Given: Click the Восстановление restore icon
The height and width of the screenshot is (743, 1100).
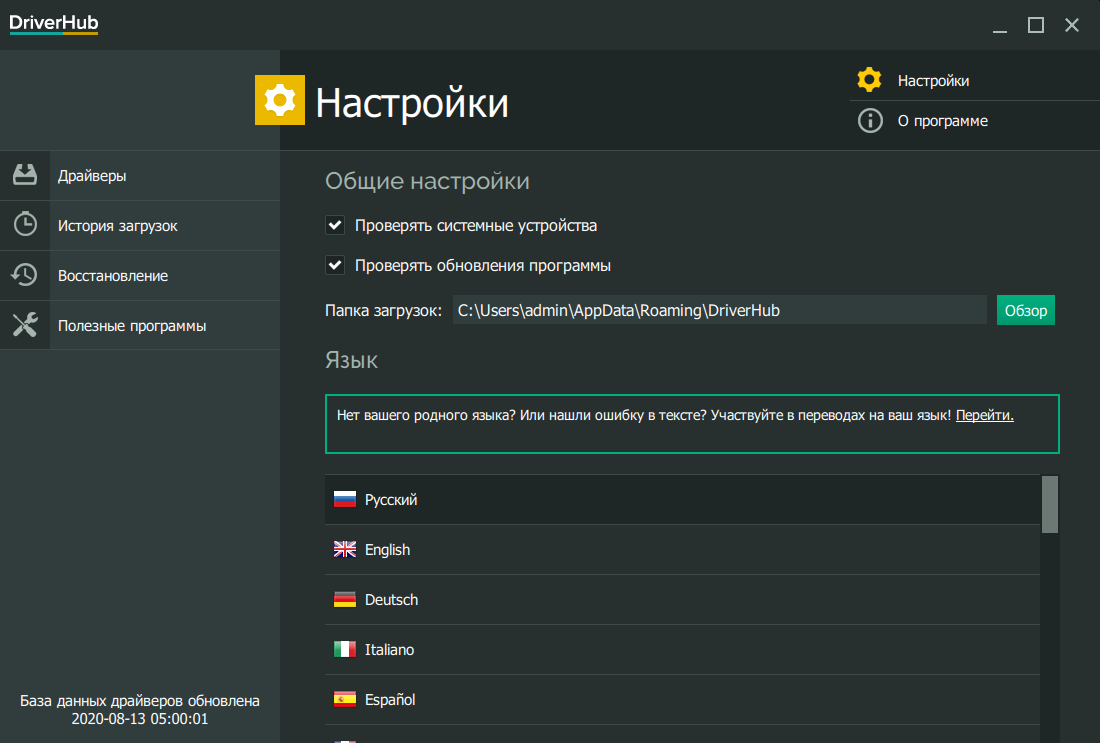Looking at the screenshot, I should point(25,274).
